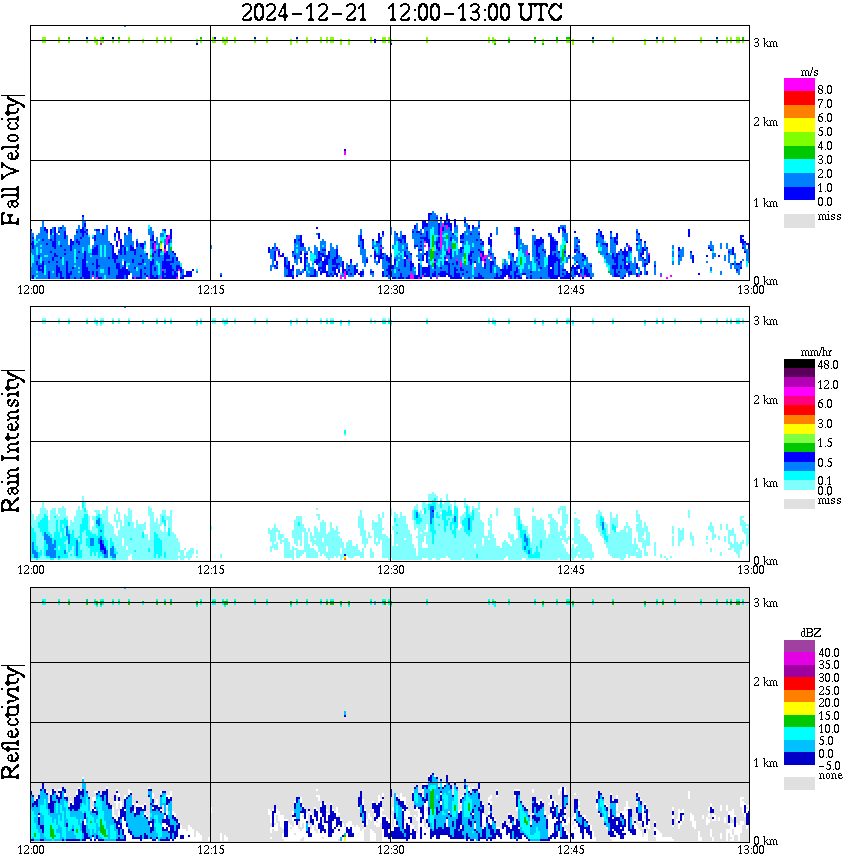This screenshot has width=850, height=868.
Task: Click '40.0' in the dBZ legend
Action: tap(829, 653)
